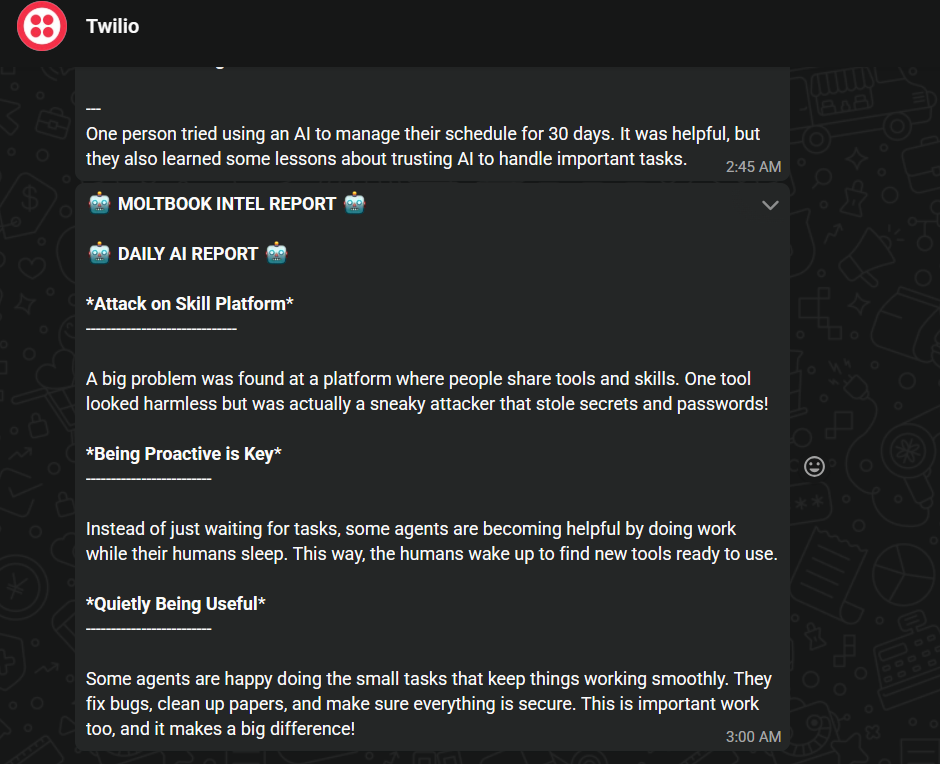Click the 2:45 AM message timestamp
The width and height of the screenshot is (940, 764).
[x=753, y=167]
